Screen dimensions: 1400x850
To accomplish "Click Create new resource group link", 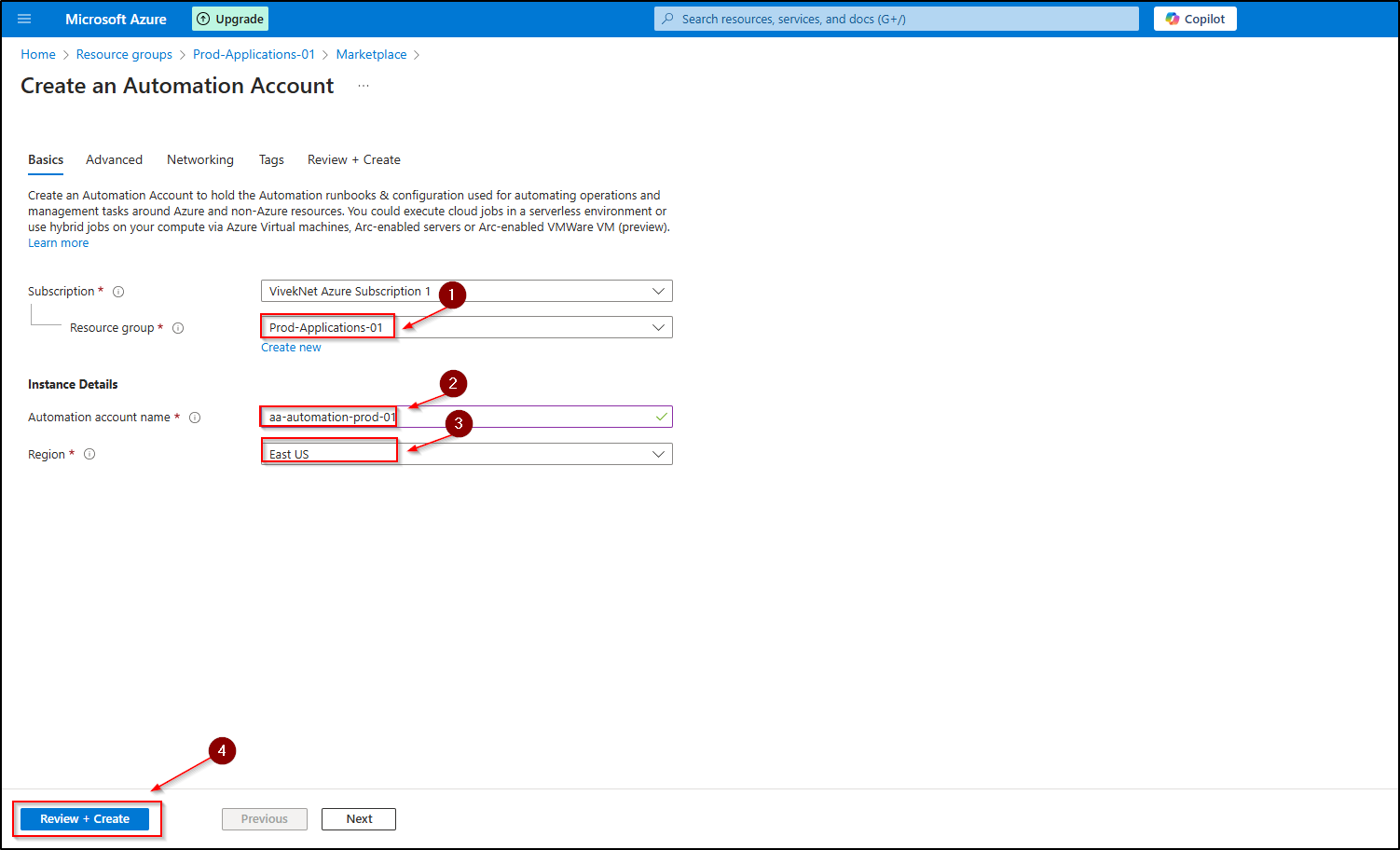I will click(291, 348).
